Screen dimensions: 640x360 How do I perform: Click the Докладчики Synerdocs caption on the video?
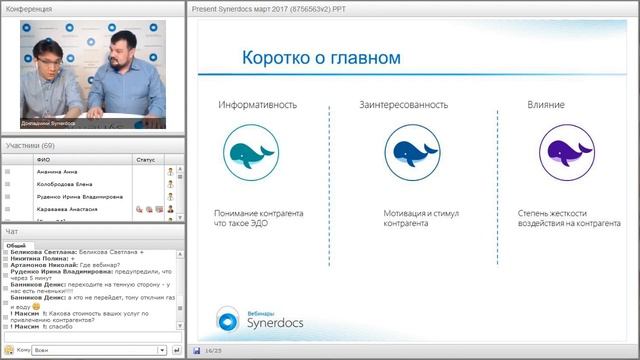click(48, 123)
